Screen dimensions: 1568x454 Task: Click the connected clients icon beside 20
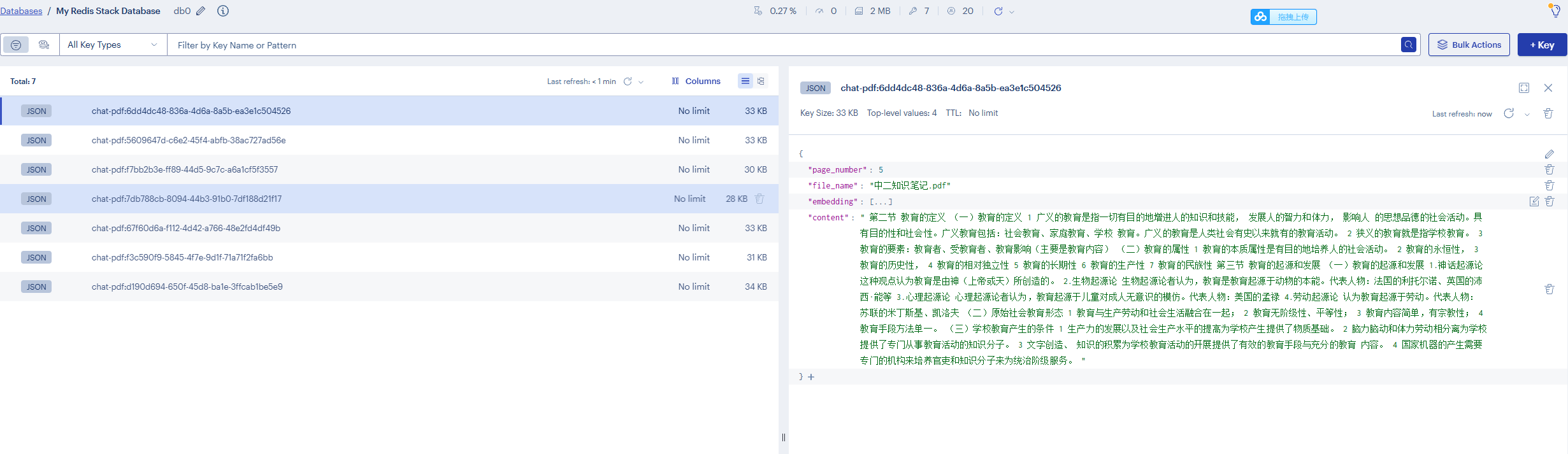click(x=951, y=11)
